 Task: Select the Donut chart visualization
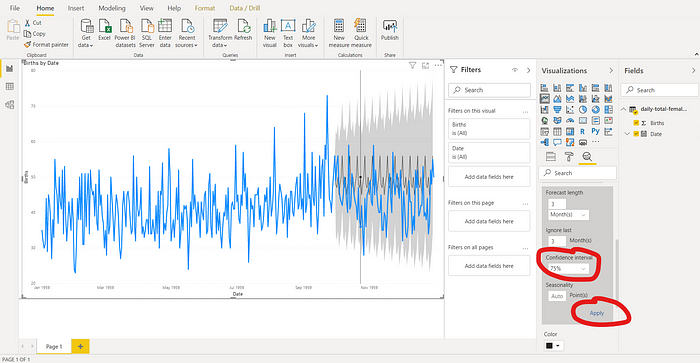point(596,109)
